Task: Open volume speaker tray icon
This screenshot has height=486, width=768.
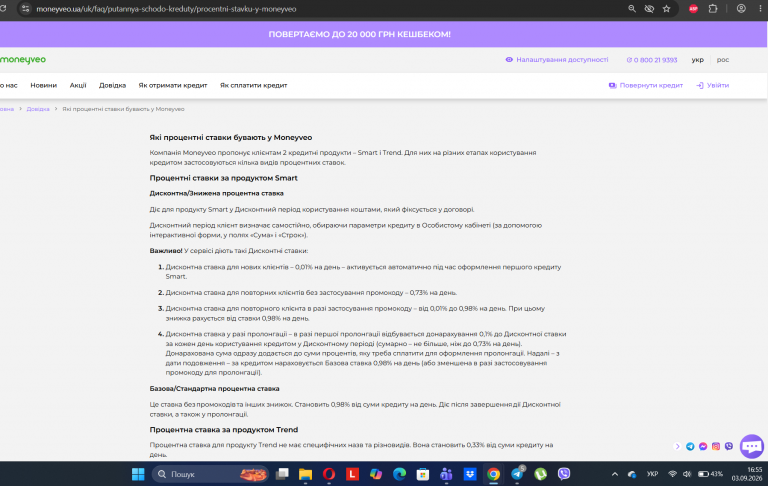Action: click(687, 474)
